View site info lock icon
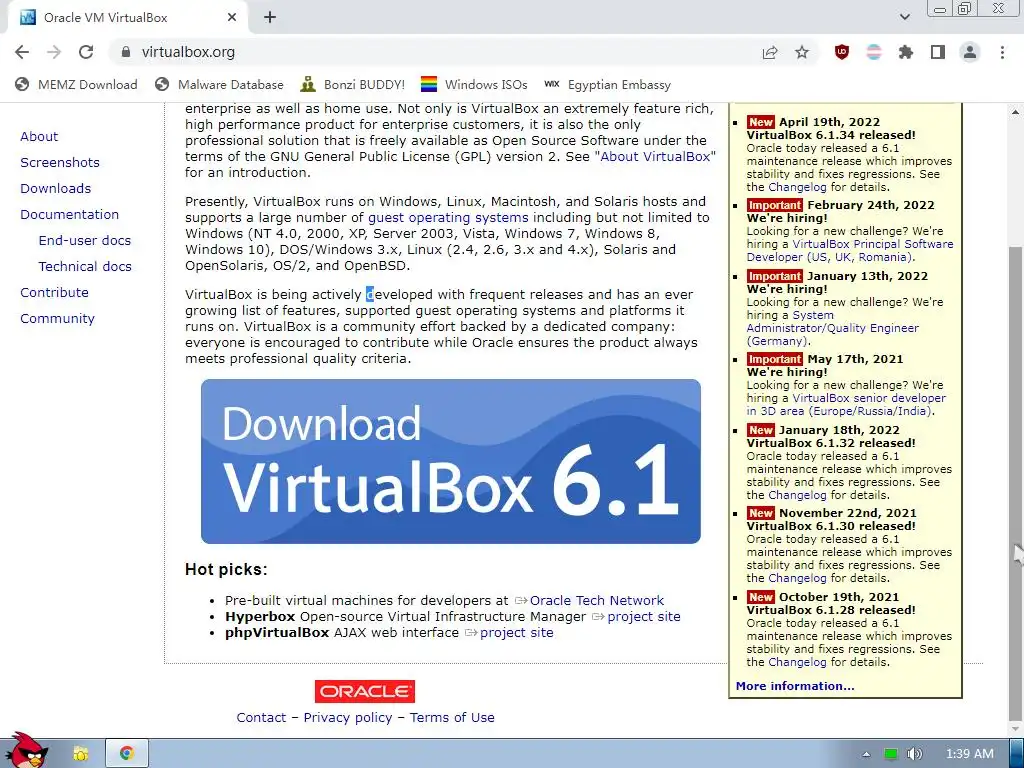Screen dimensions: 1024x768 (126, 52)
